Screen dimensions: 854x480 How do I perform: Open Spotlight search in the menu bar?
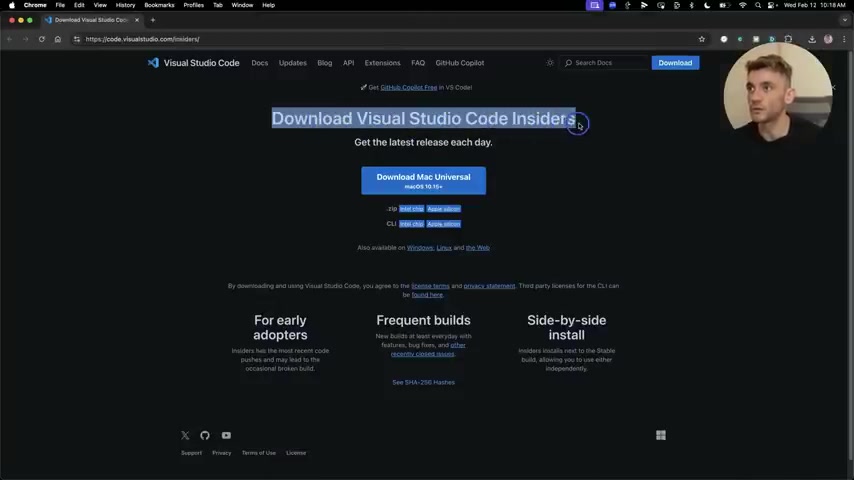click(x=758, y=5)
